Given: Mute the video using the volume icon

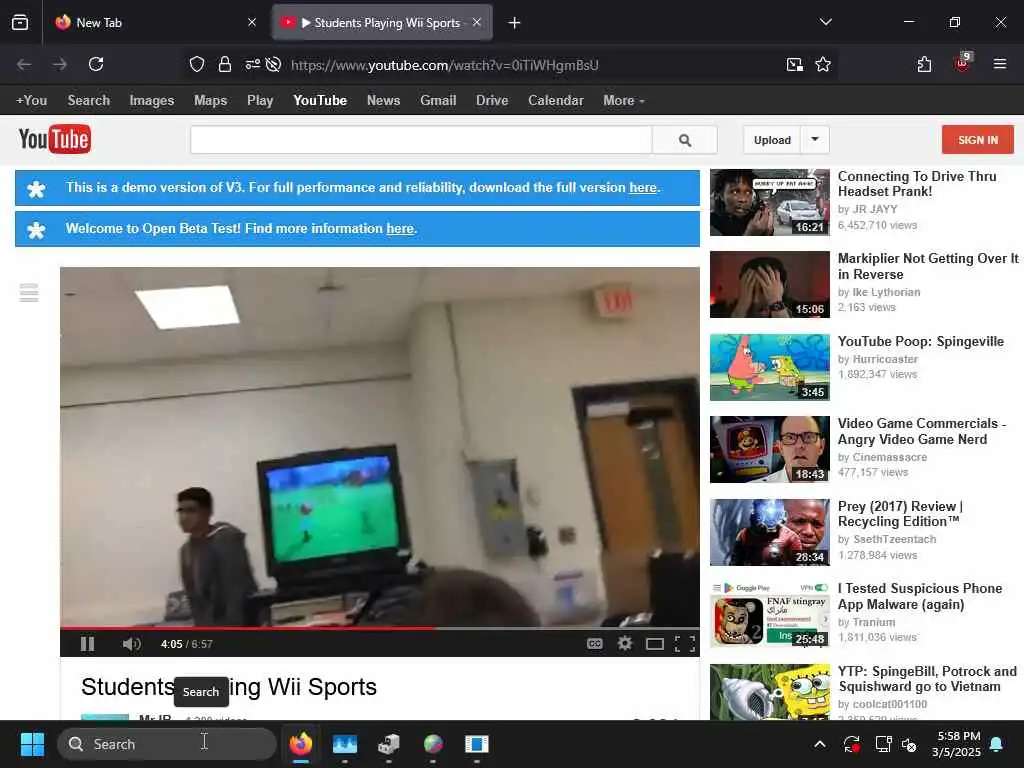Looking at the screenshot, I should pos(131,644).
